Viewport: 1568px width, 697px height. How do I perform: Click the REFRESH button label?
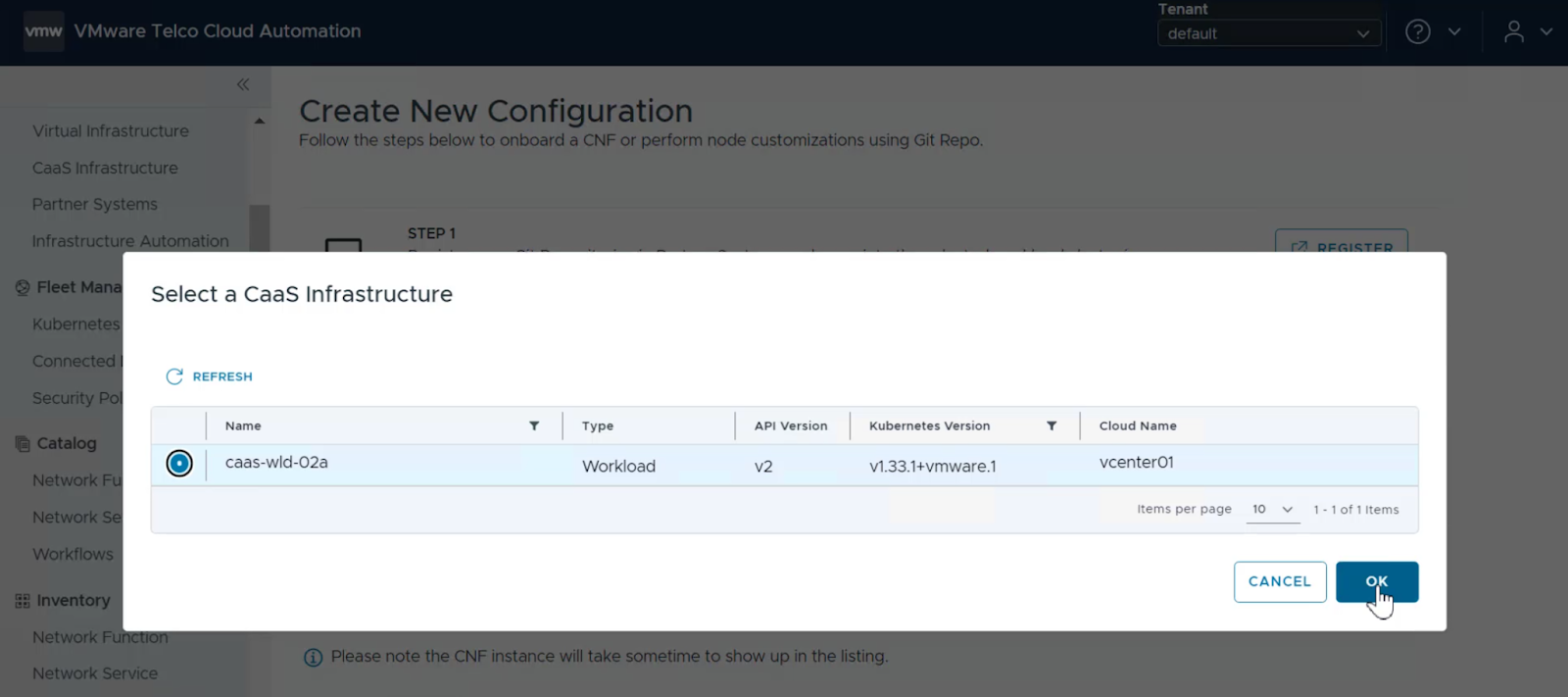(x=222, y=376)
